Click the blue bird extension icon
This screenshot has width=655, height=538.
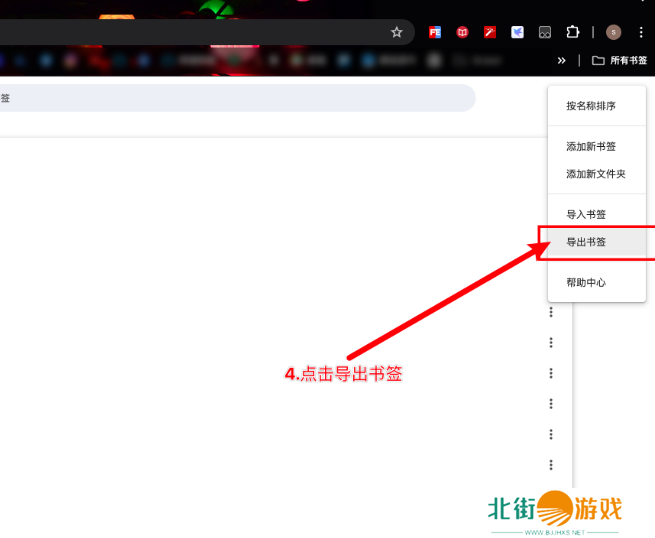[517, 32]
